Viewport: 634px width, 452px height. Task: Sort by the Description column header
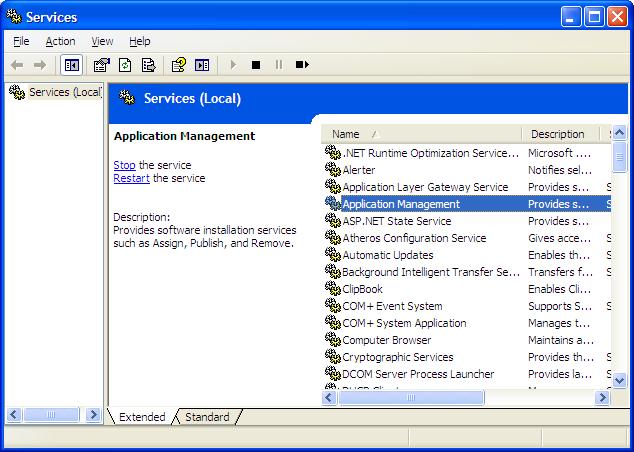[x=560, y=134]
